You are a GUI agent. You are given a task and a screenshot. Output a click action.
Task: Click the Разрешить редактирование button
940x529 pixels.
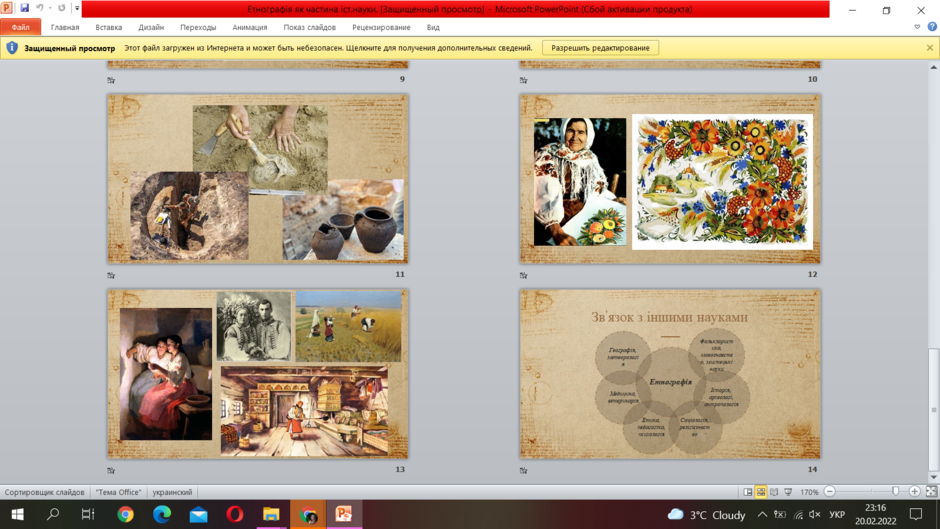tap(600, 48)
